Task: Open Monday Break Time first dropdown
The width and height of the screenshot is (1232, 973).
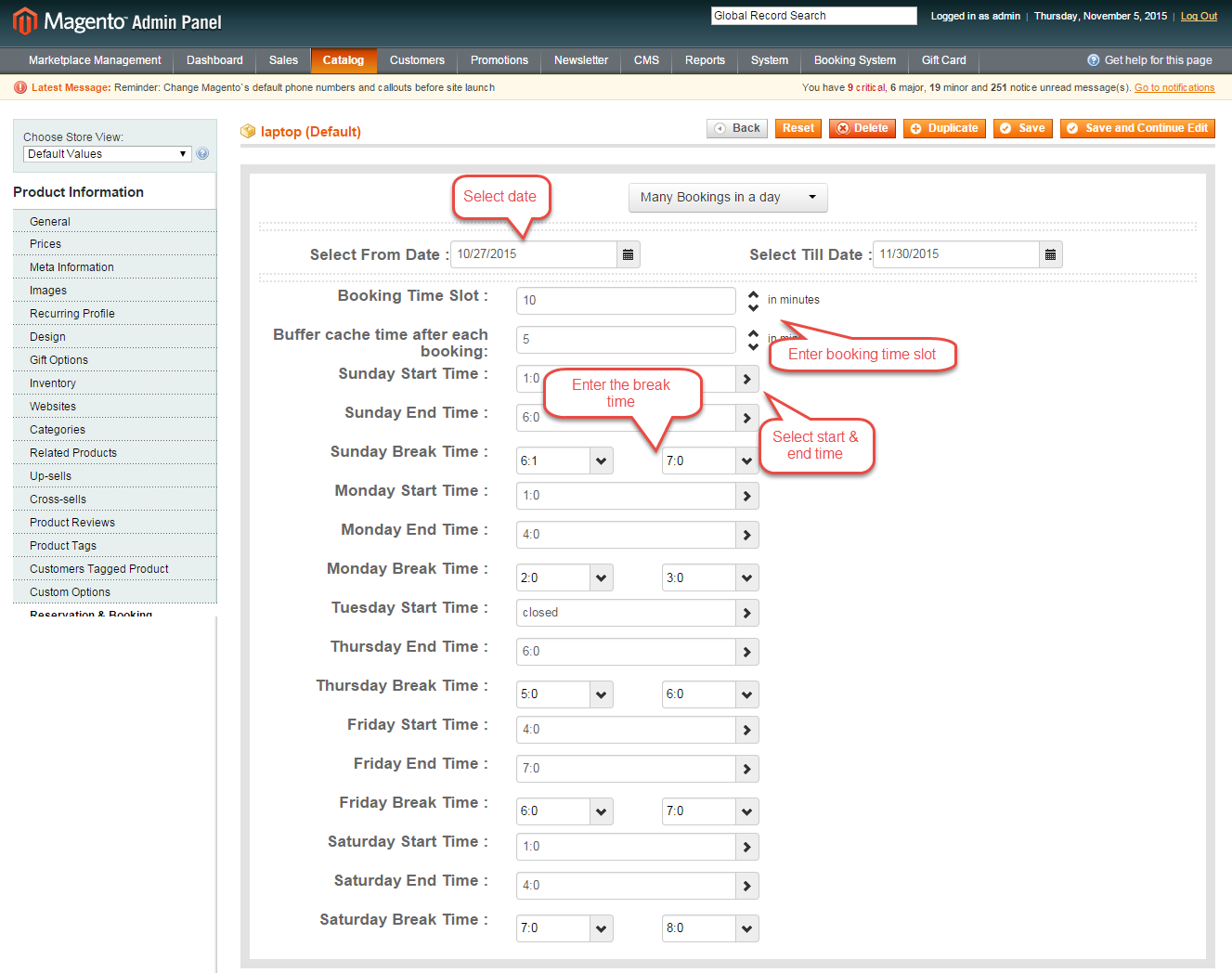Action: pos(601,577)
